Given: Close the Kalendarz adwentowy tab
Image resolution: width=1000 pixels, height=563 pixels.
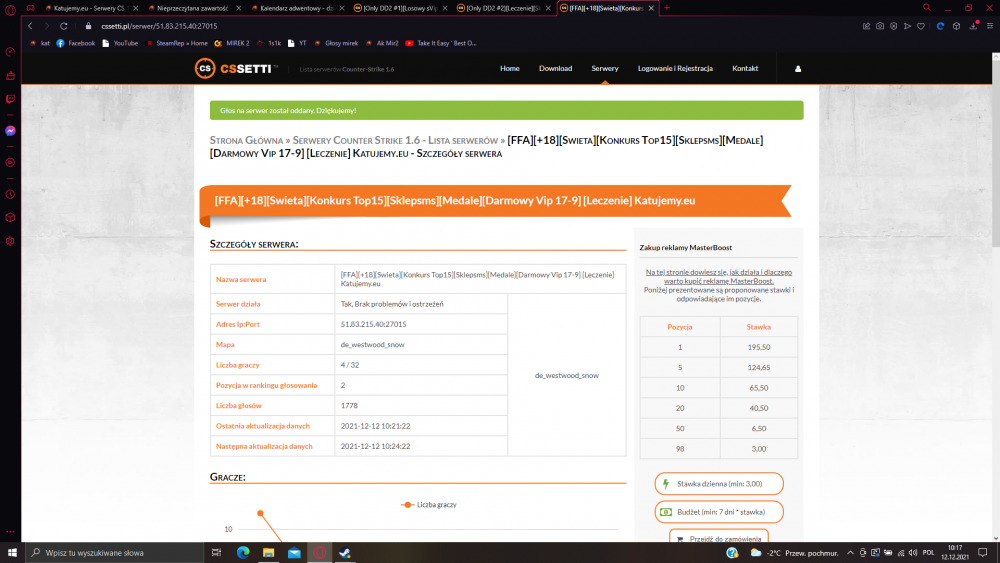Looking at the screenshot, I should coord(342,8).
